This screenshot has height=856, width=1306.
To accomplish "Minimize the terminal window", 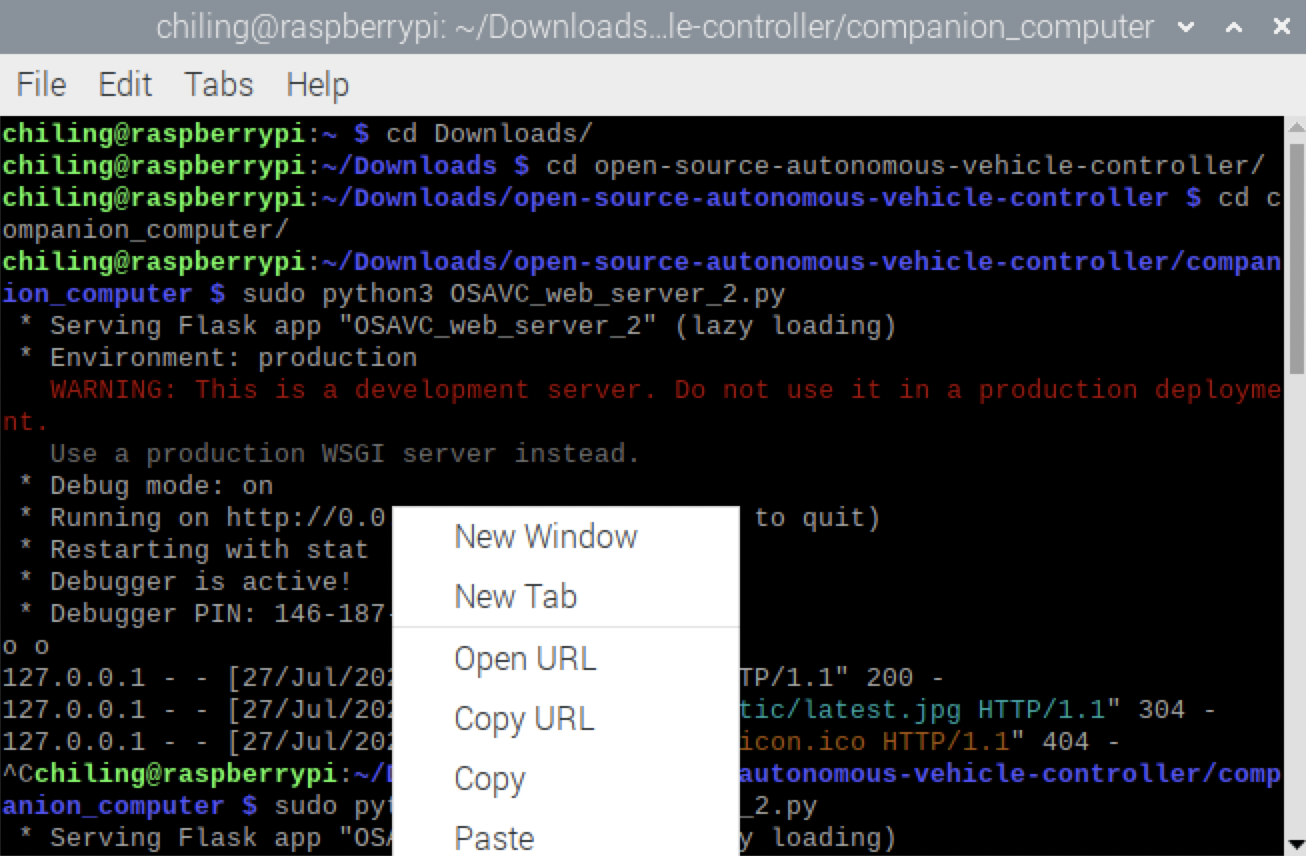I will pyautogui.click(x=1187, y=27).
